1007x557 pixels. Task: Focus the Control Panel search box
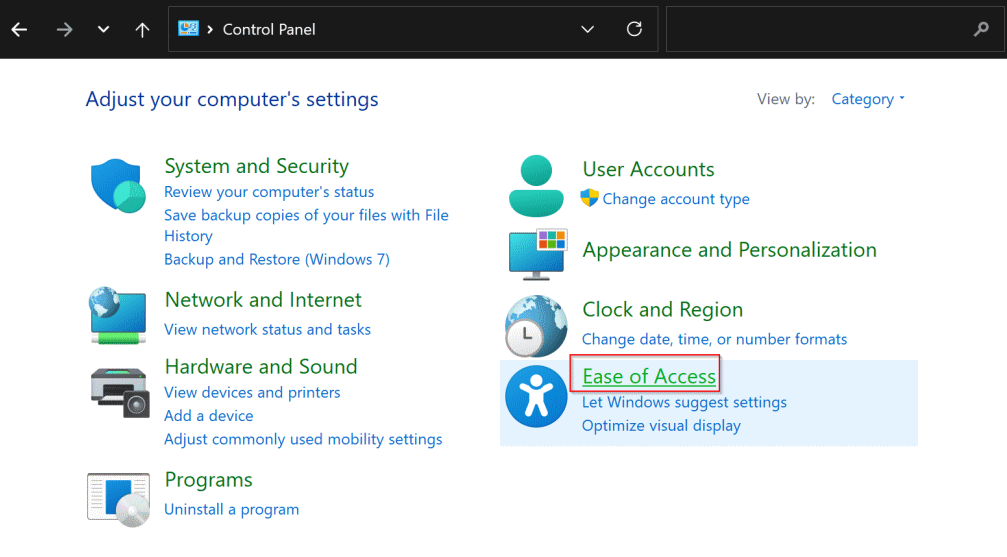tap(835, 29)
